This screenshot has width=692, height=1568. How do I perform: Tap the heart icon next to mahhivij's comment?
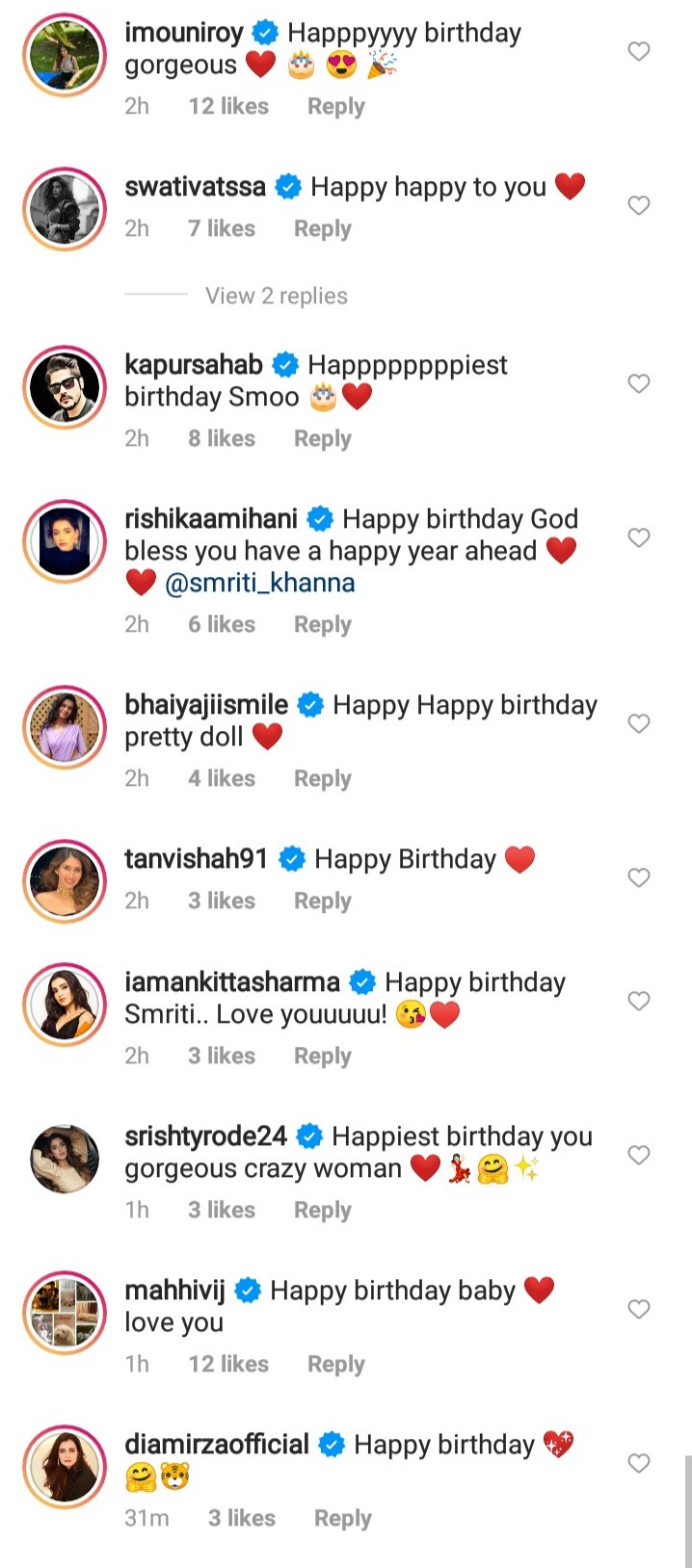639,1309
